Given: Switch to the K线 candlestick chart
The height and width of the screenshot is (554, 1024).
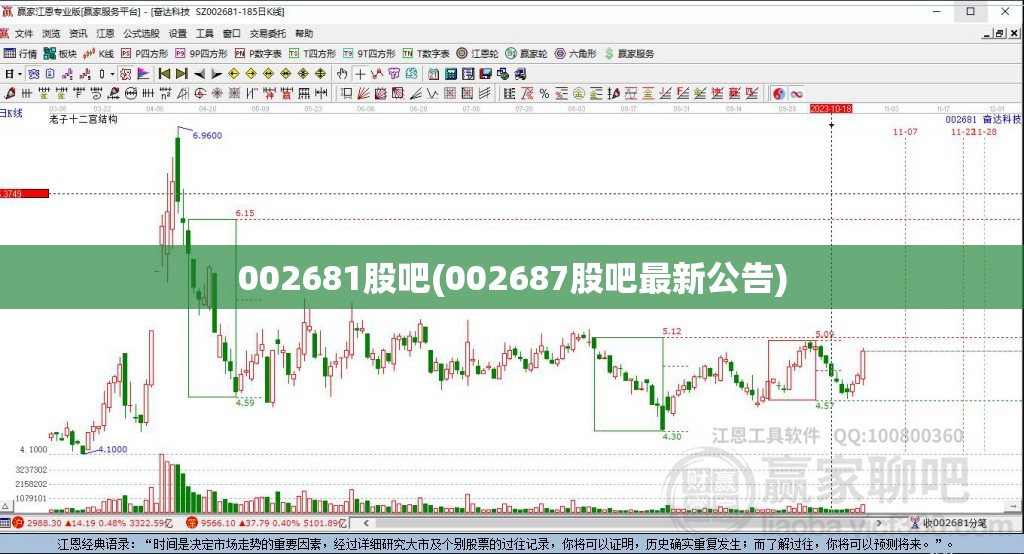Looking at the screenshot, I should tap(99, 54).
